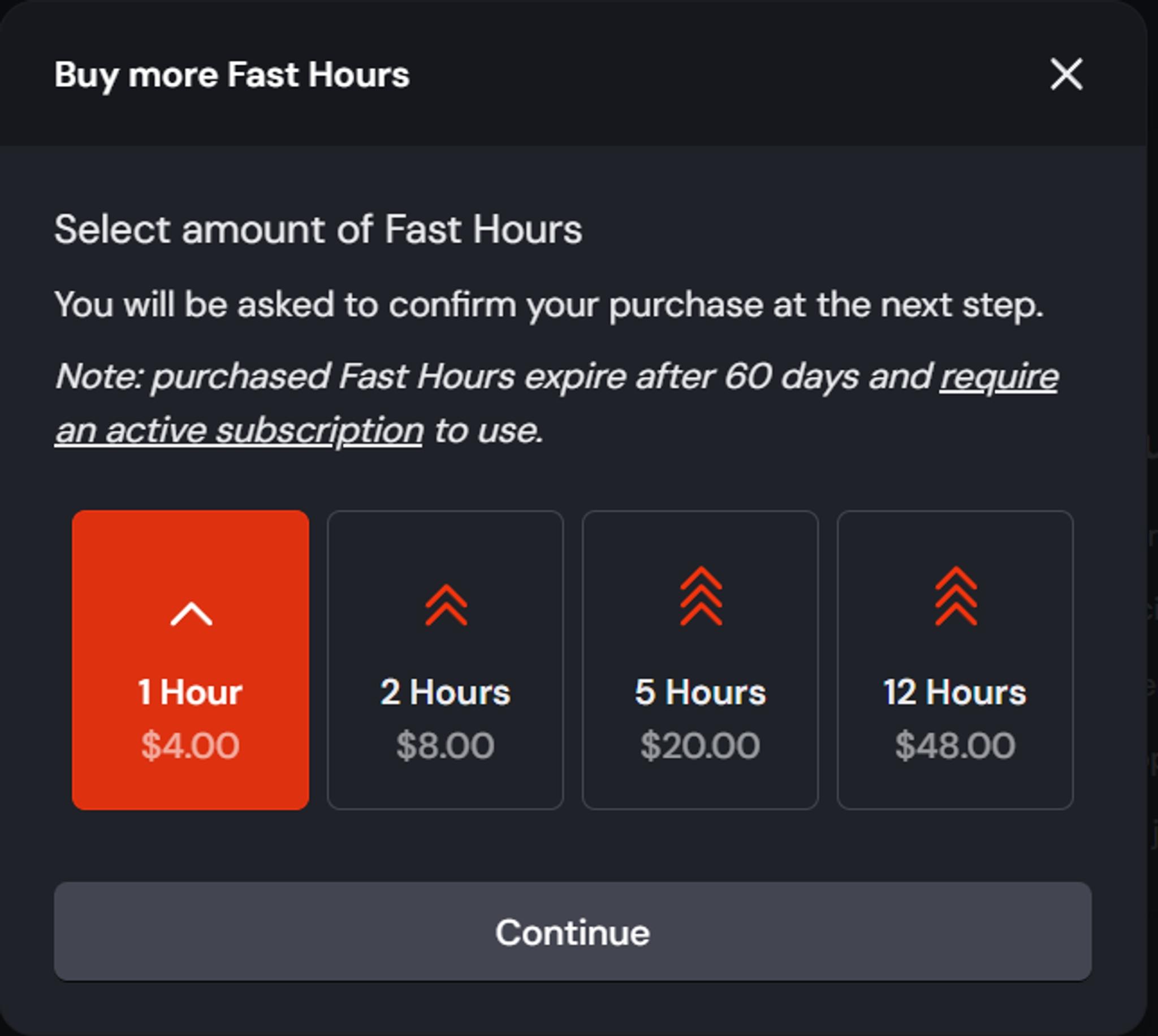Click the single chevron icon on 1 Hour
The image size is (1158, 1036).
click(x=191, y=614)
